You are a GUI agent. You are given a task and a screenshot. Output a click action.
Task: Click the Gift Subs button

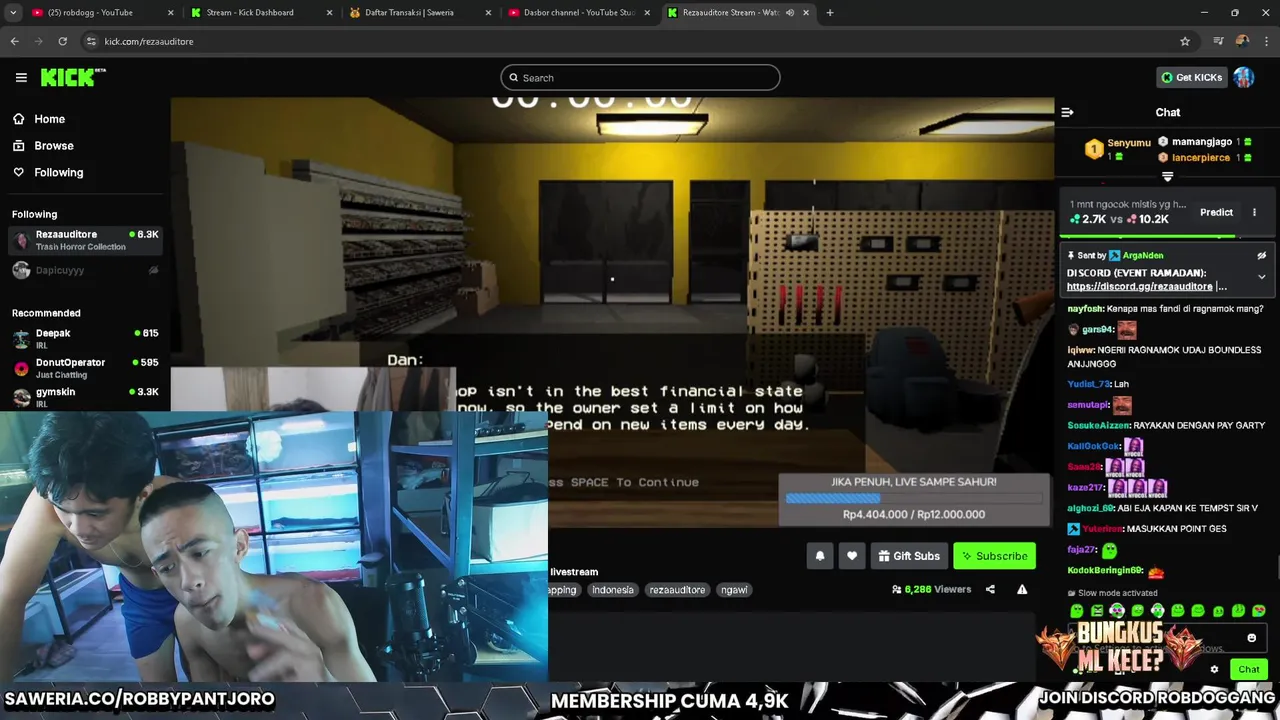coord(909,556)
